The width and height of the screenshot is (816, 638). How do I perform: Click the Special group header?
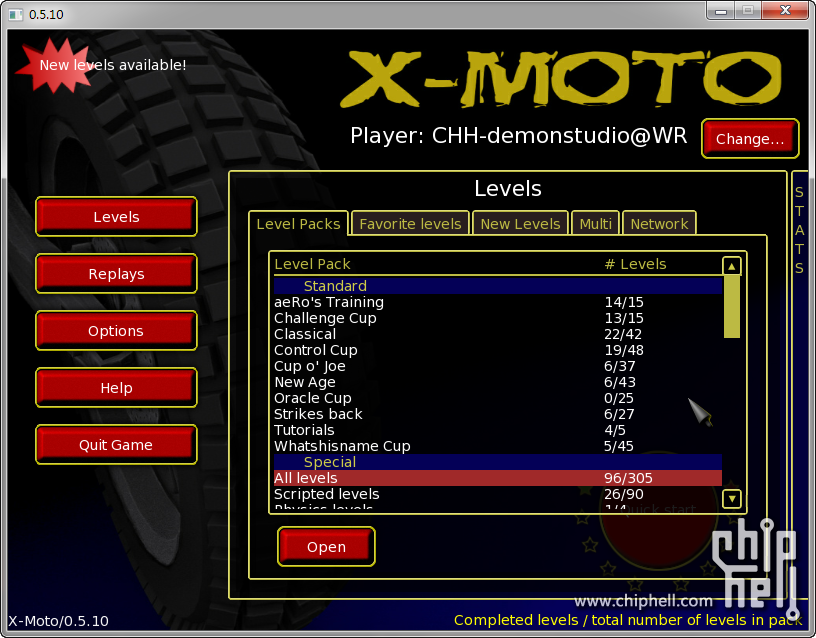point(498,462)
